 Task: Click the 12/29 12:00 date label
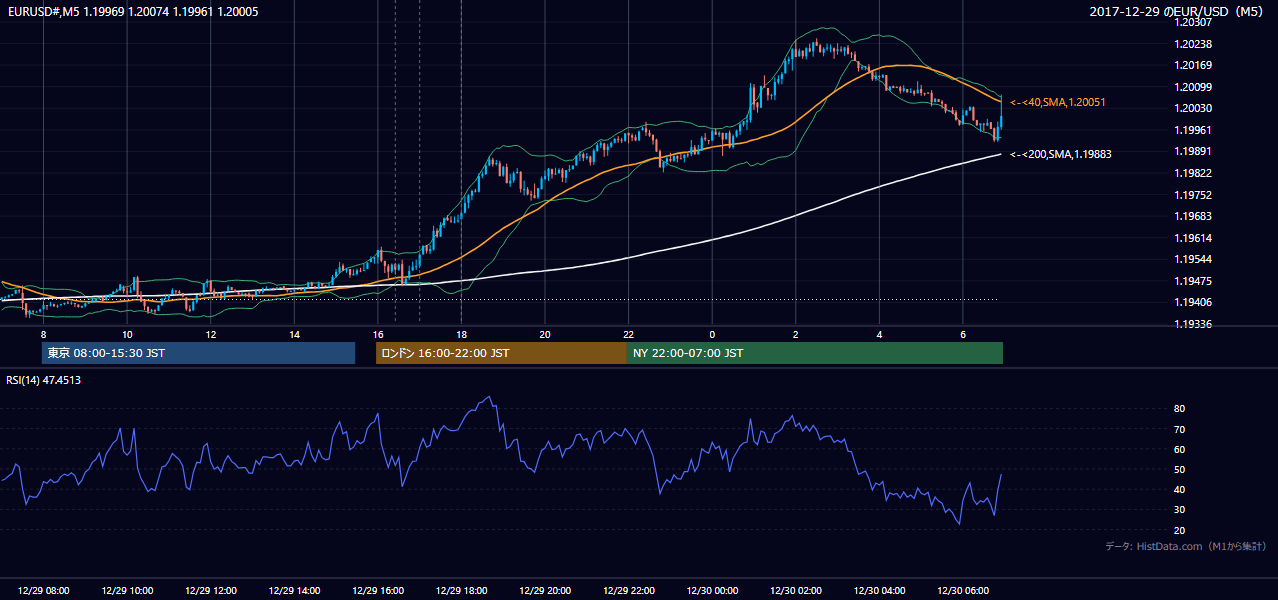(x=211, y=591)
